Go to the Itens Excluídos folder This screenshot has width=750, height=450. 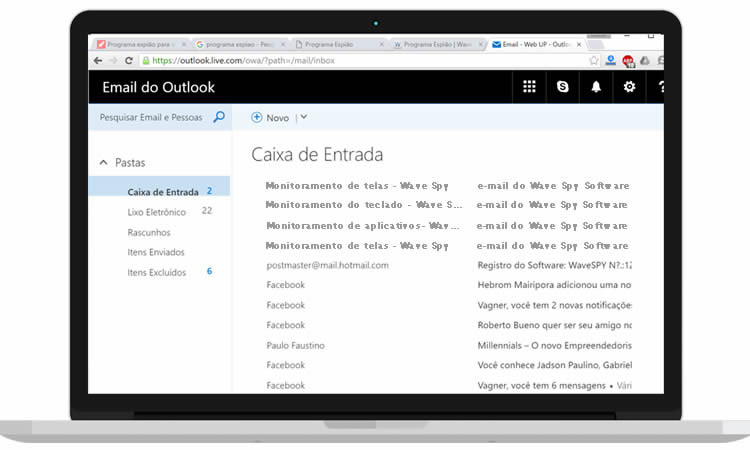158,272
